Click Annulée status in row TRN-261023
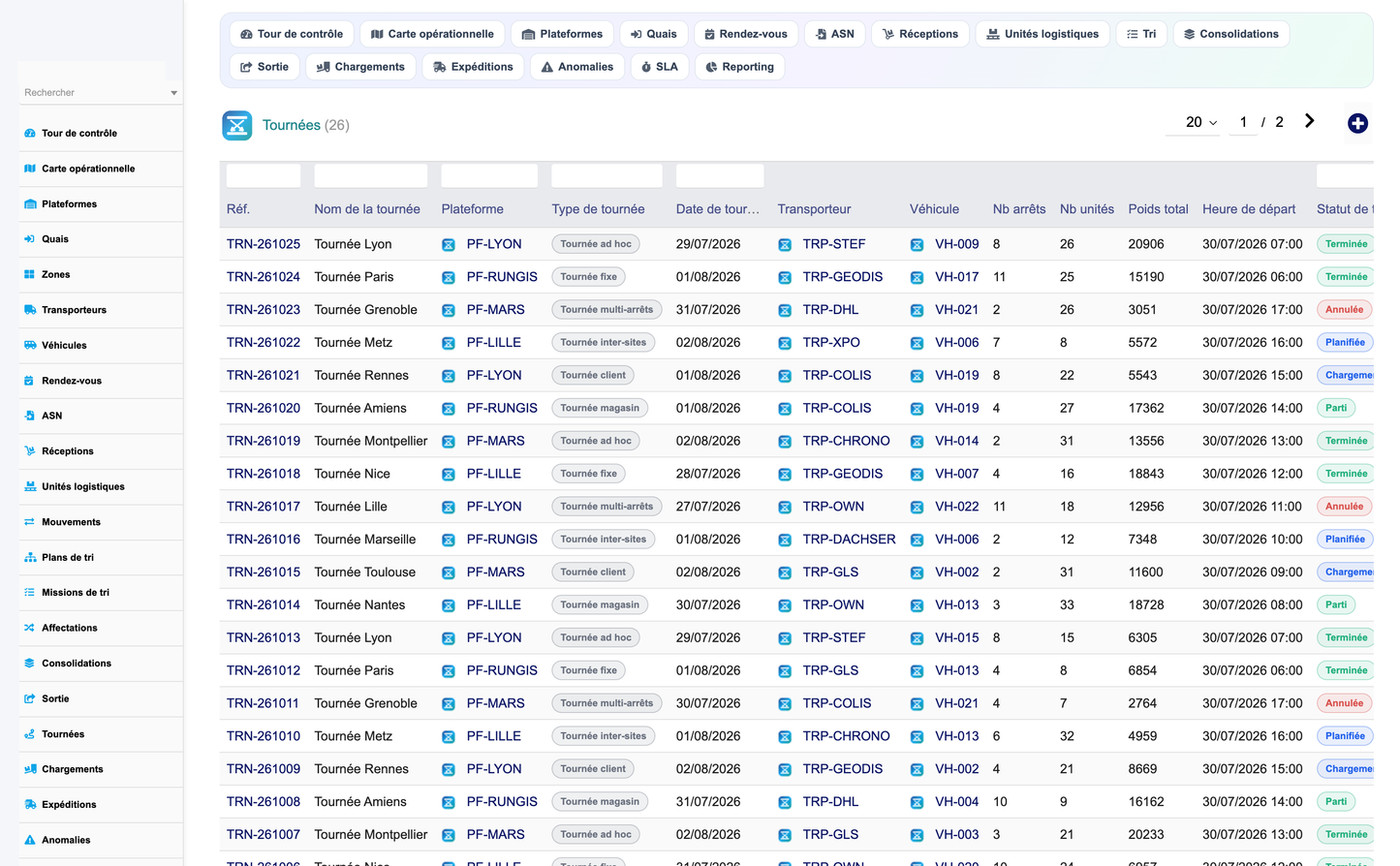 click(1344, 310)
